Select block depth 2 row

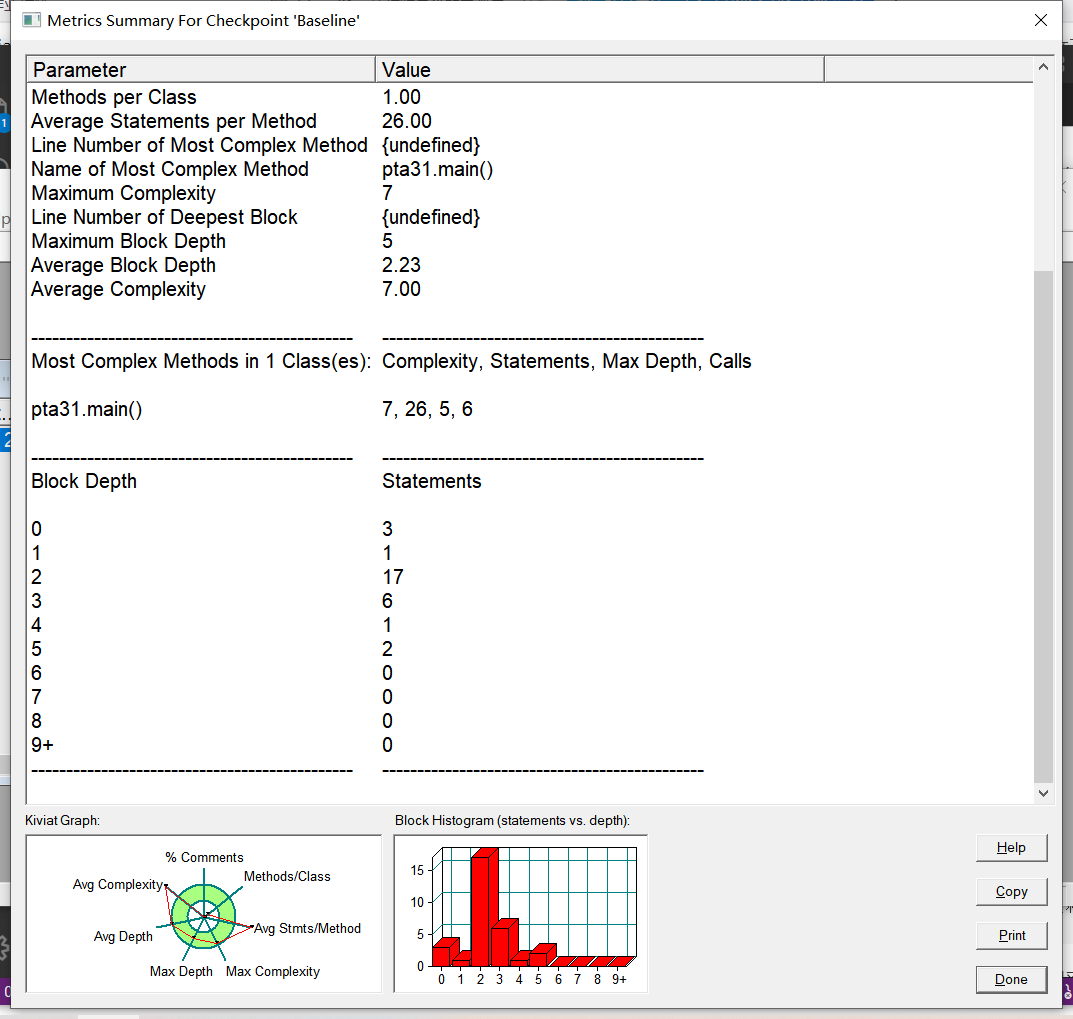click(x=530, y=577)
